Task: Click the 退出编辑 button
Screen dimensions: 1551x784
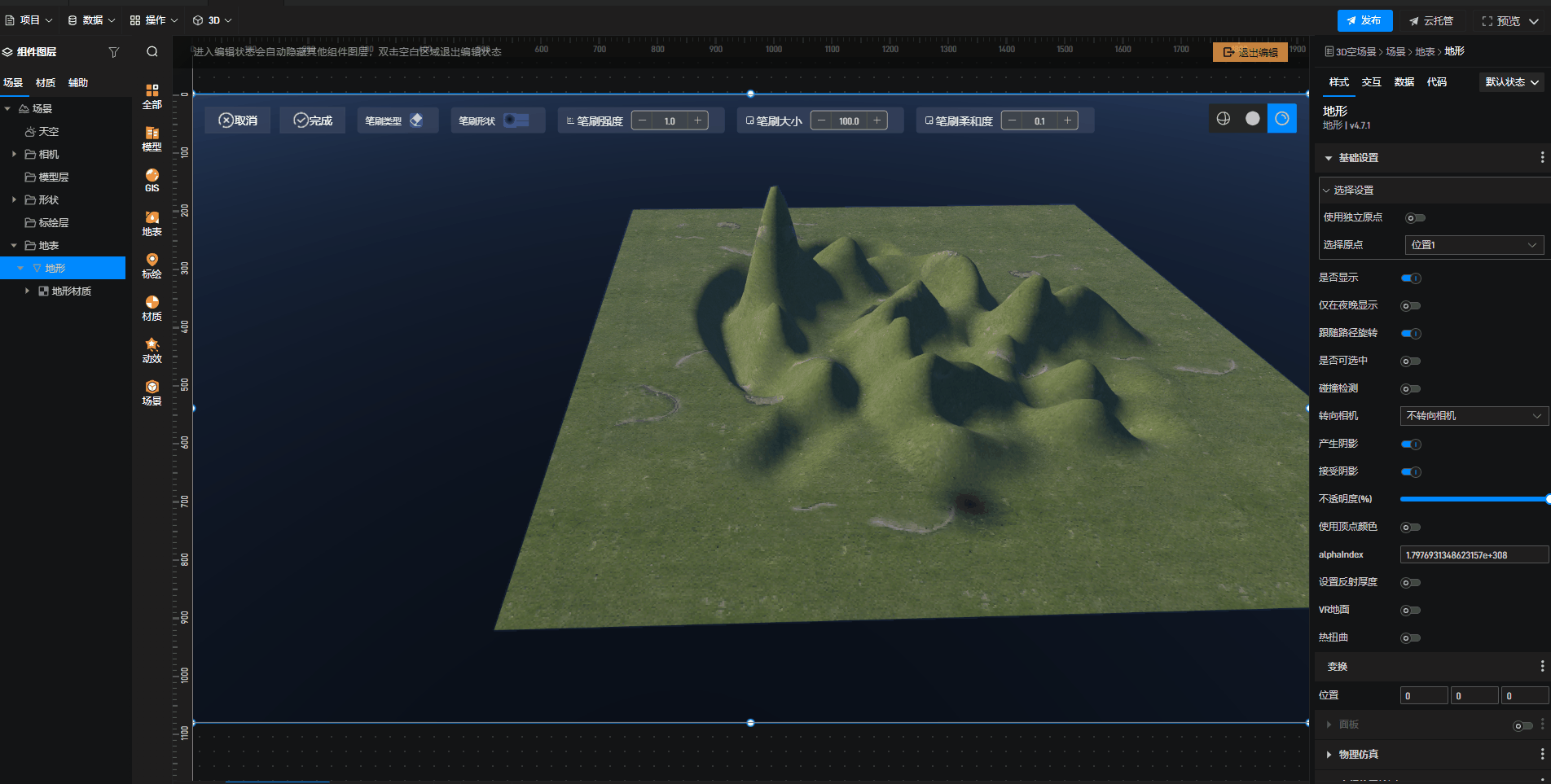Action: [1250, 52]
